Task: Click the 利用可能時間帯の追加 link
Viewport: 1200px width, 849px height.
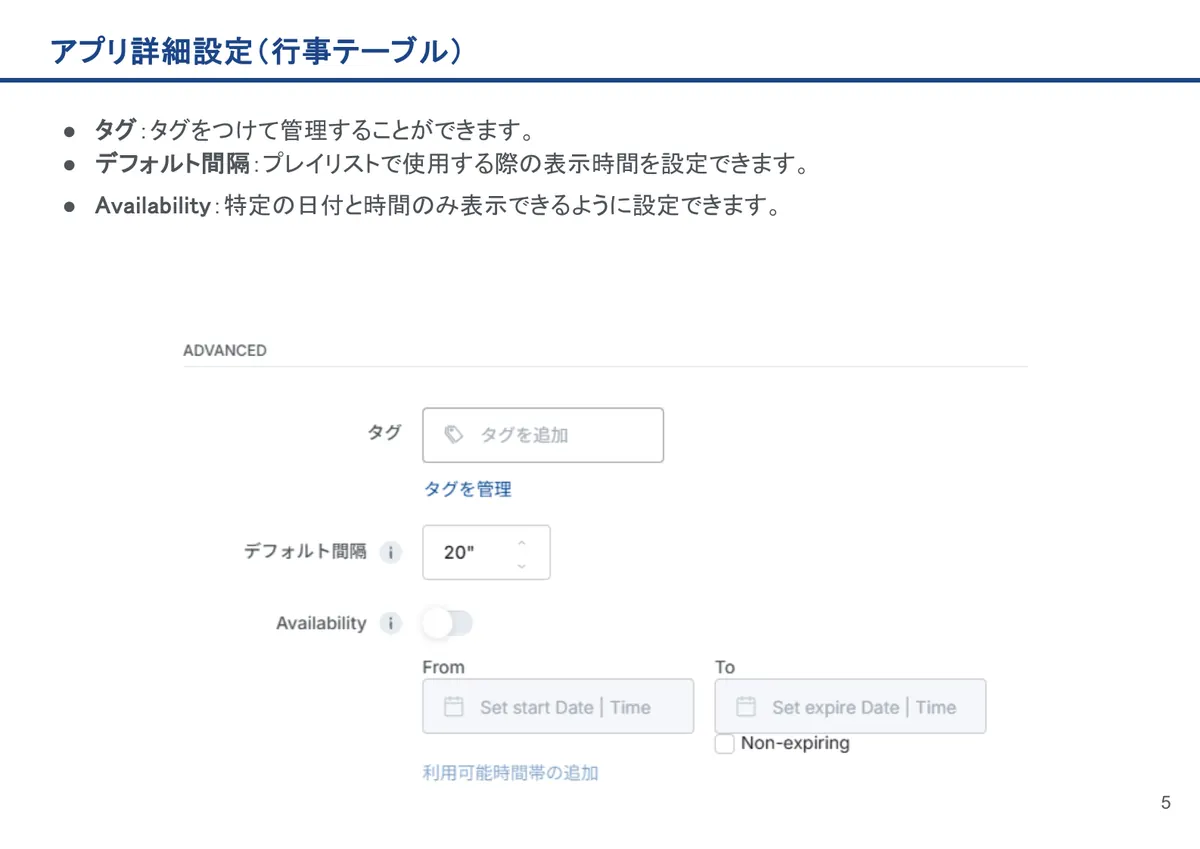Action: click(x=511, y=773)
